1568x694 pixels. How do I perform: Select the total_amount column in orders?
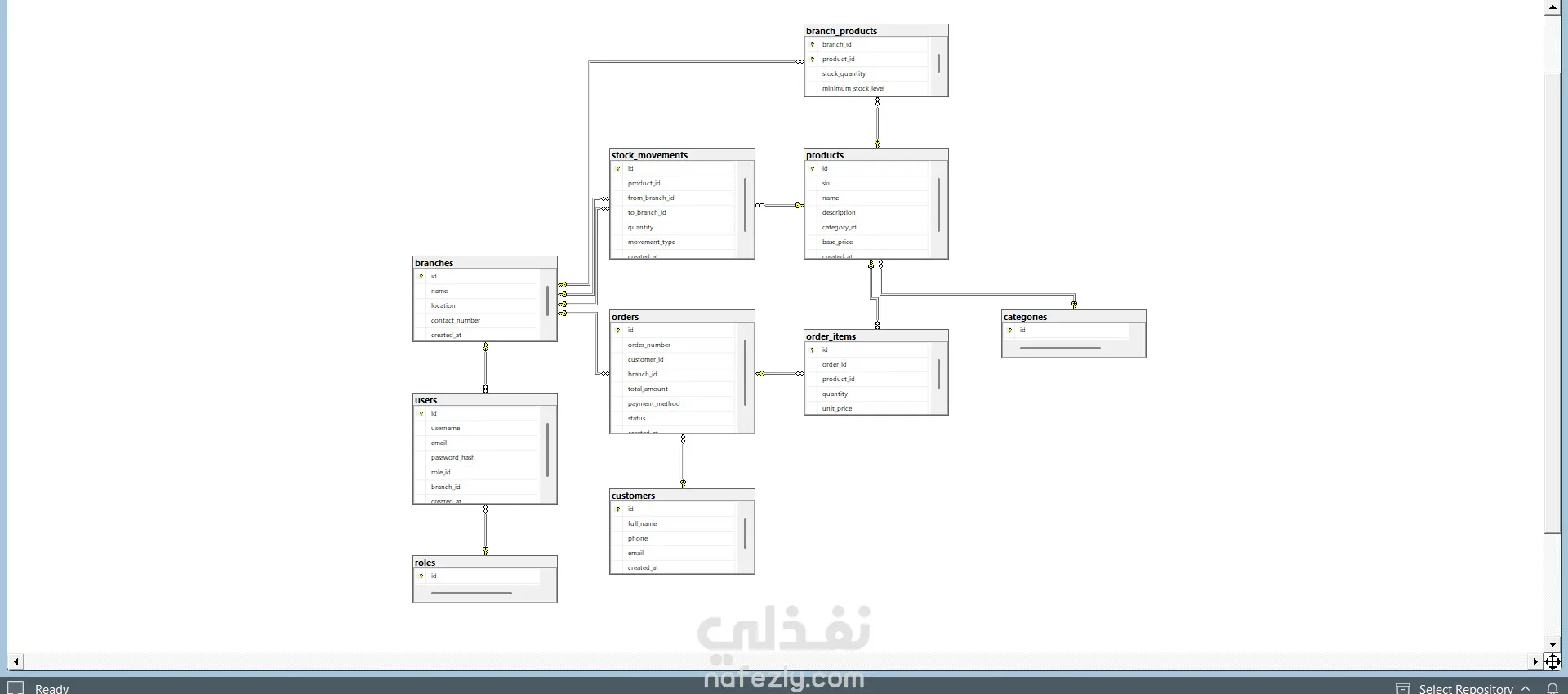coord(674,389)
